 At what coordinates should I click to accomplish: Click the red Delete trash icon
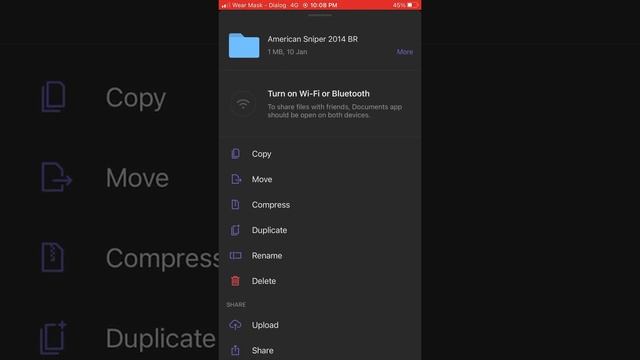coord(236,281)
